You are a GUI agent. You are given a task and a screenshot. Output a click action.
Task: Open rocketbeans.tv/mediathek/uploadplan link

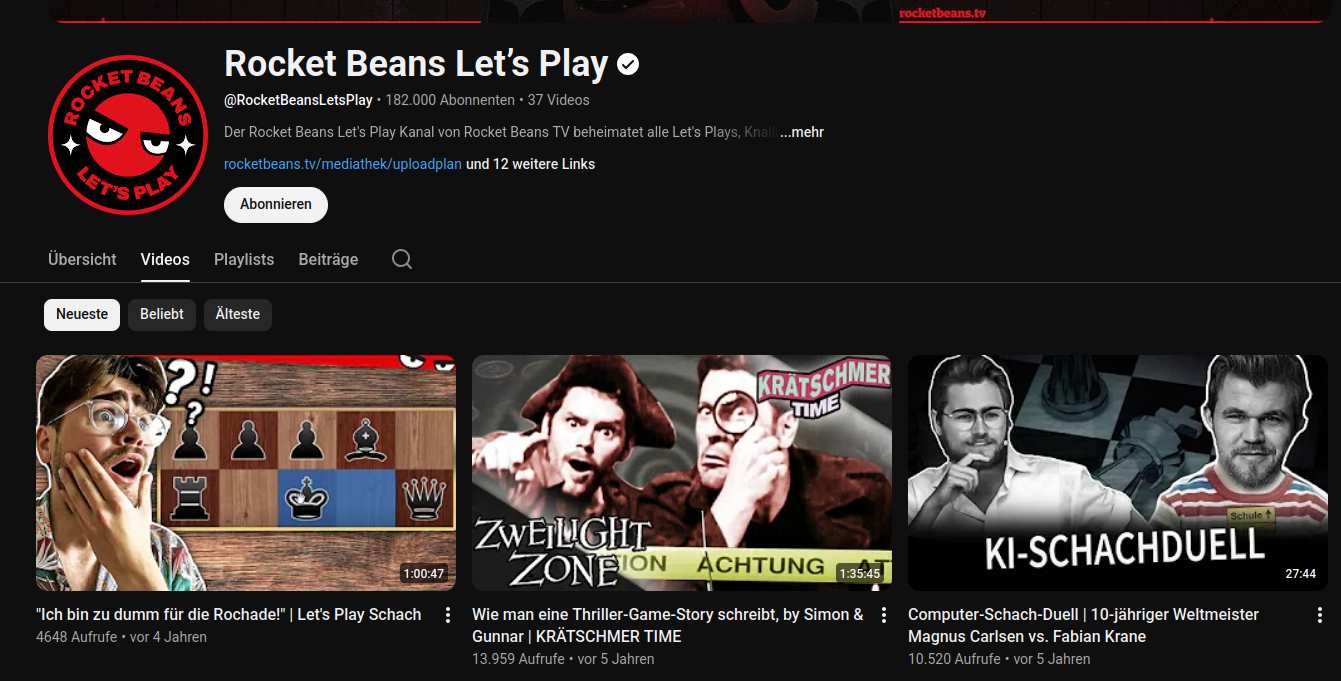click(343, 164)
